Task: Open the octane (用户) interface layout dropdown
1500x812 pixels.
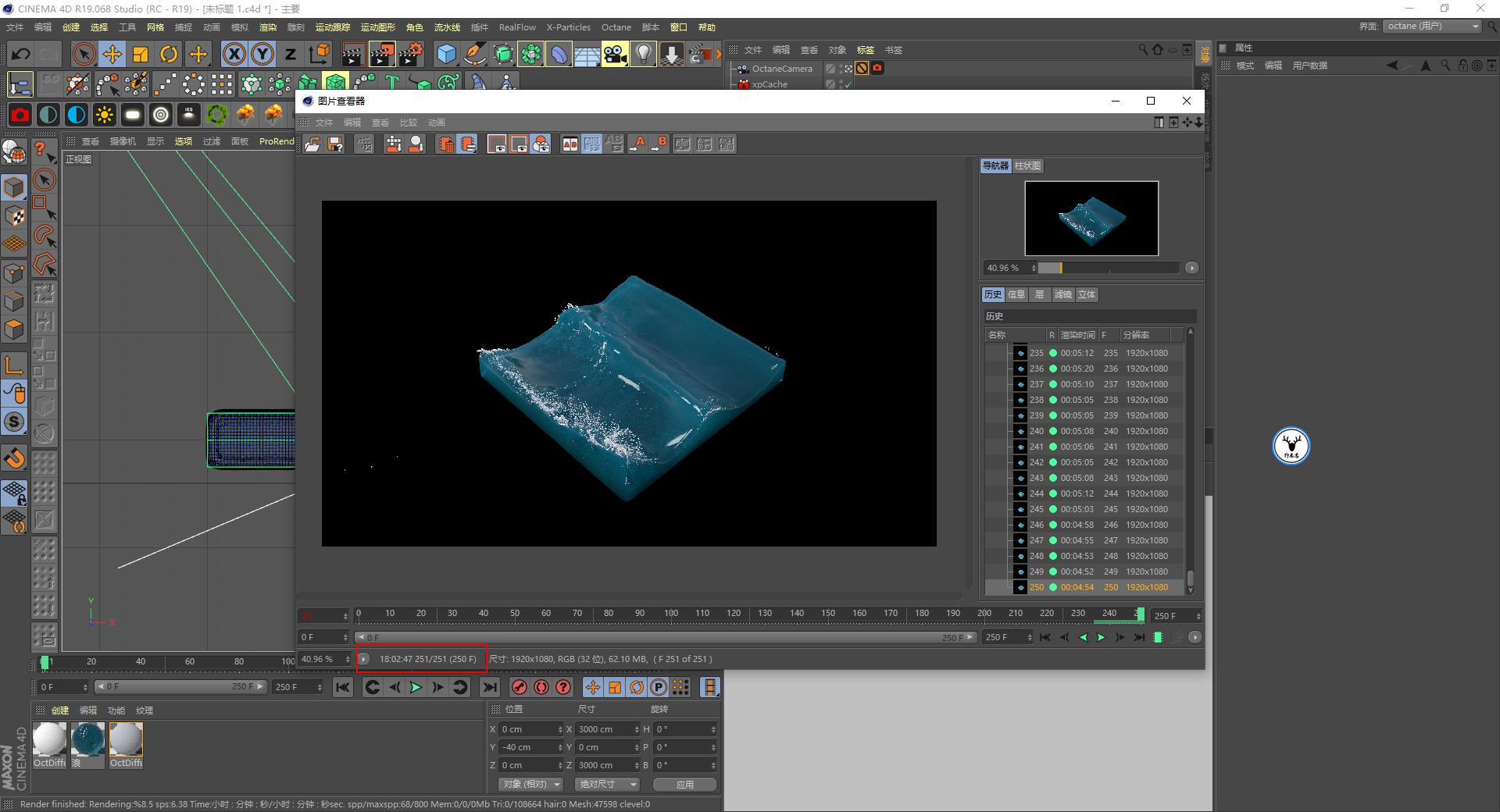Action: [1433, 27]
